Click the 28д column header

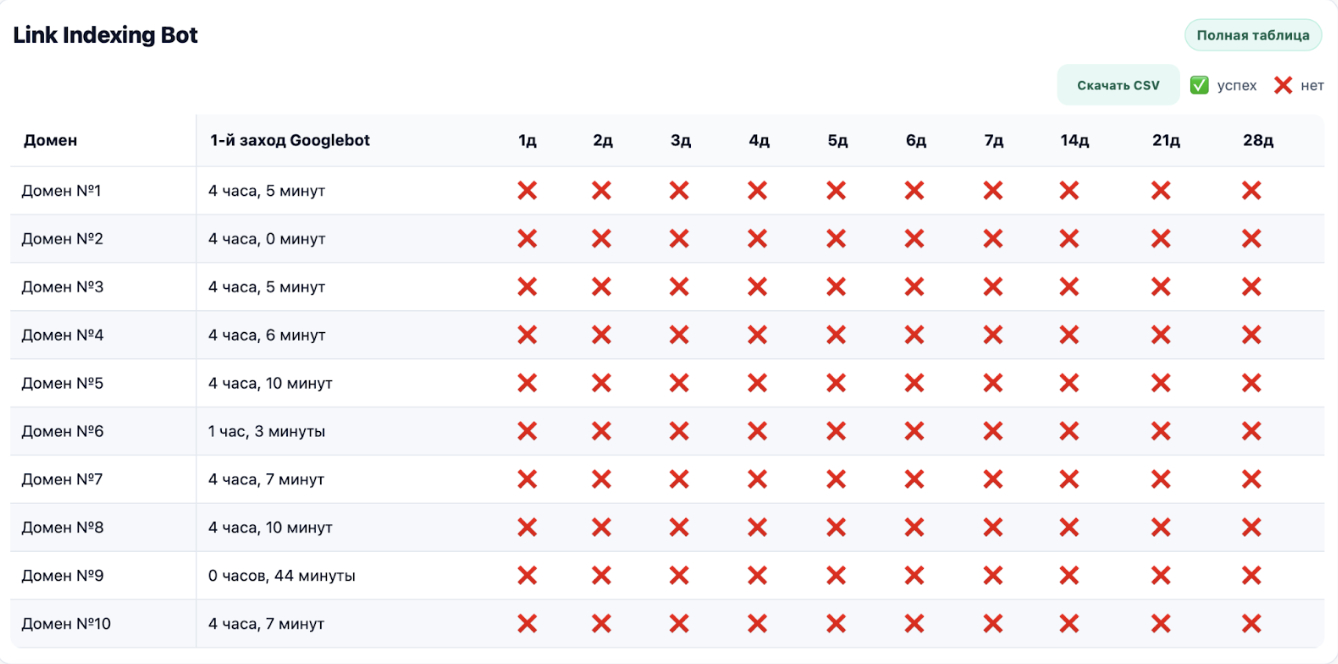click(x=1258, y=141)
